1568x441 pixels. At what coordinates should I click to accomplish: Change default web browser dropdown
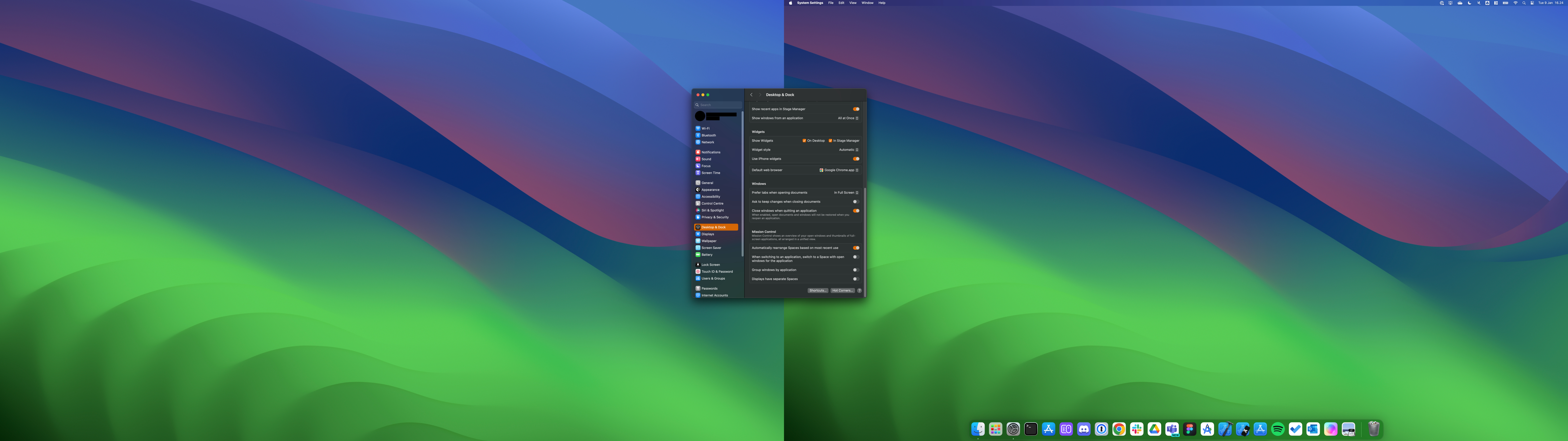839,170
